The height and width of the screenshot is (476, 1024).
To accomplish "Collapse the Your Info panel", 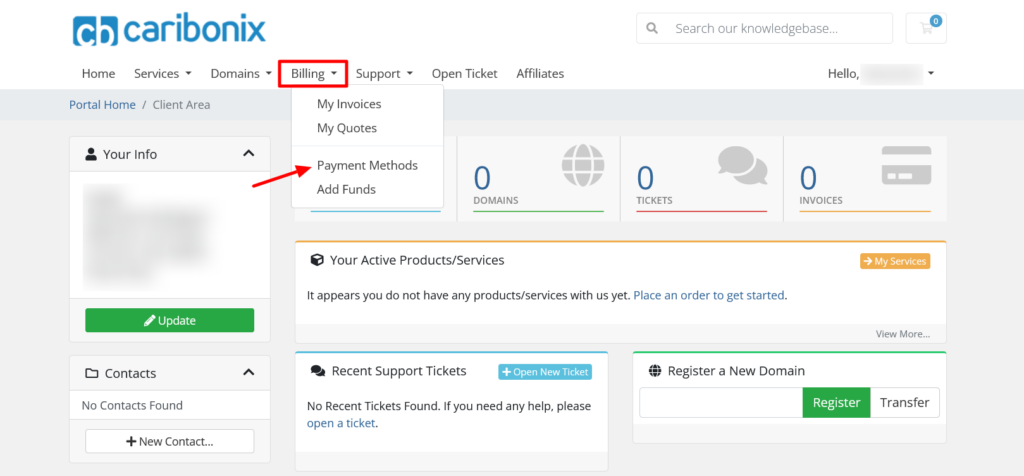I will click(248, 154).
